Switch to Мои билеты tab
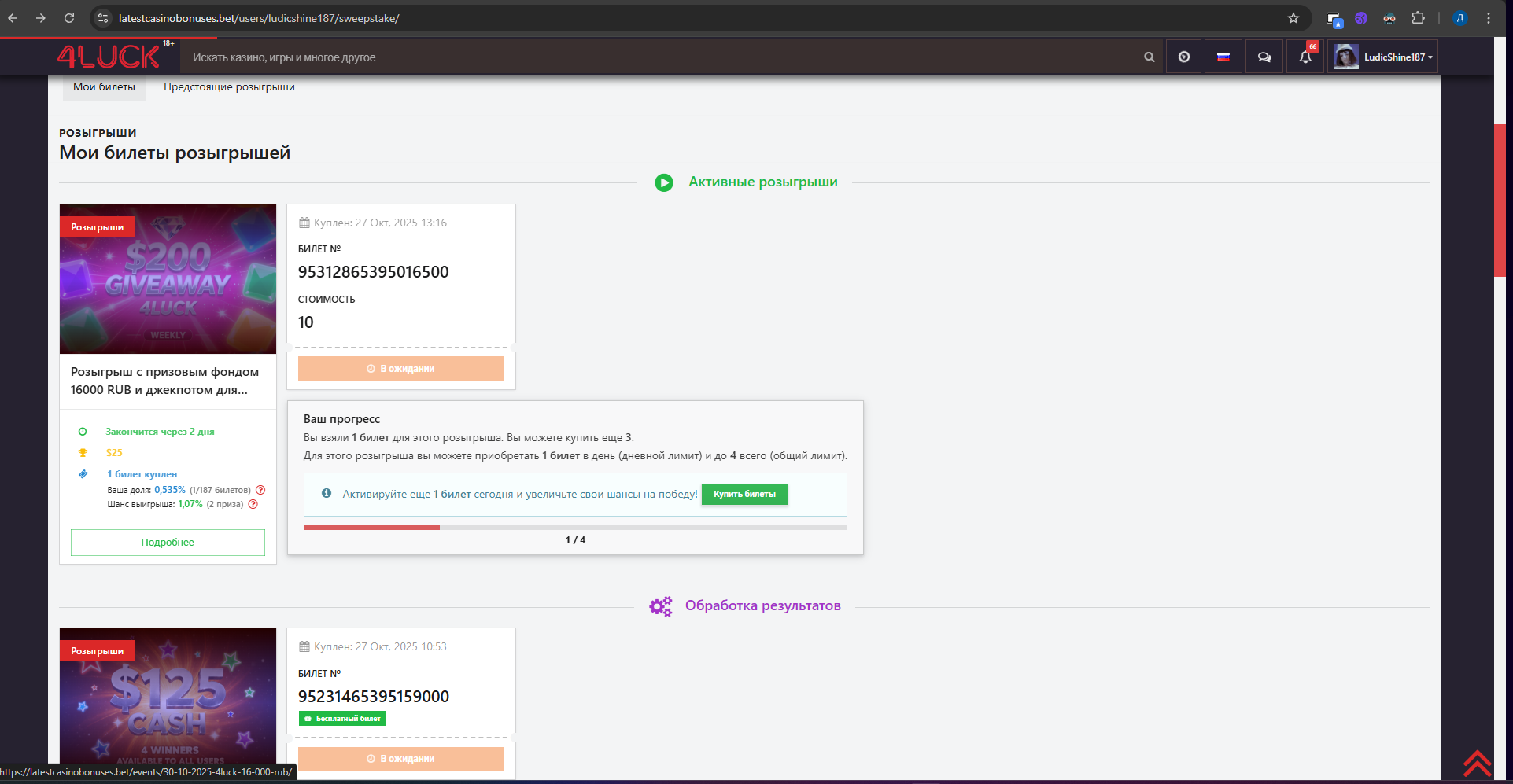This screenshot has width=1513, height=784. (104, 87)
